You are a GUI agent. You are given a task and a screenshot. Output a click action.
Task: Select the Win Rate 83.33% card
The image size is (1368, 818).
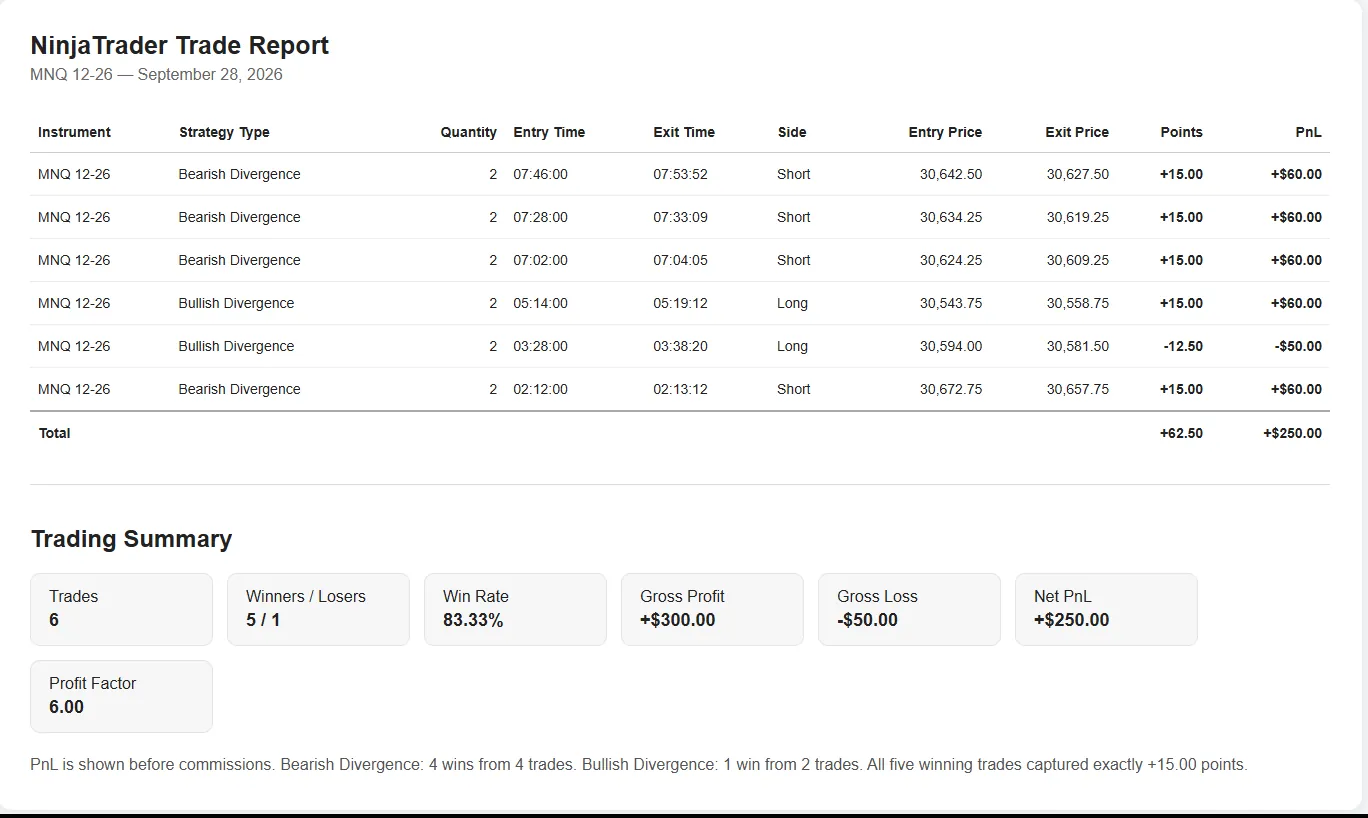[x=516, y=609]
